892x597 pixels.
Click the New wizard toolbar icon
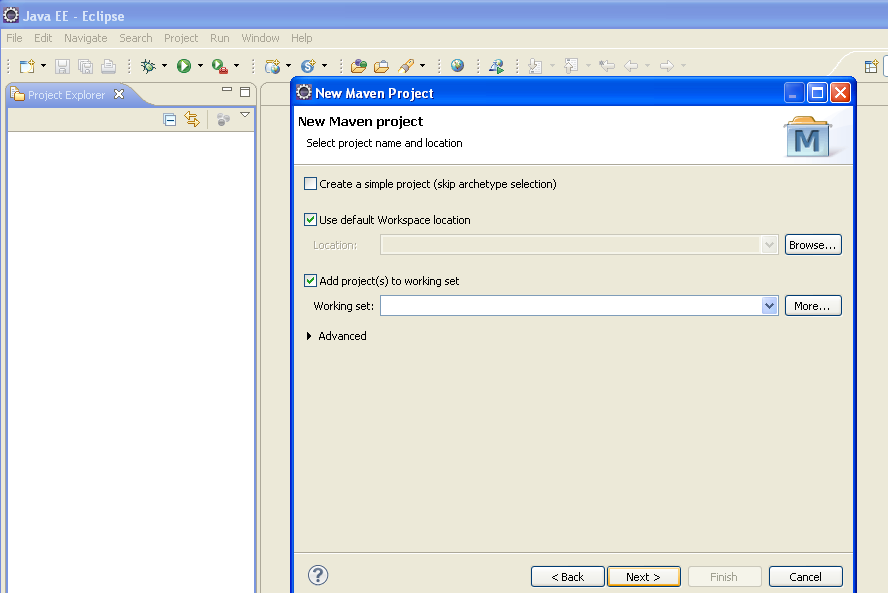27,66
